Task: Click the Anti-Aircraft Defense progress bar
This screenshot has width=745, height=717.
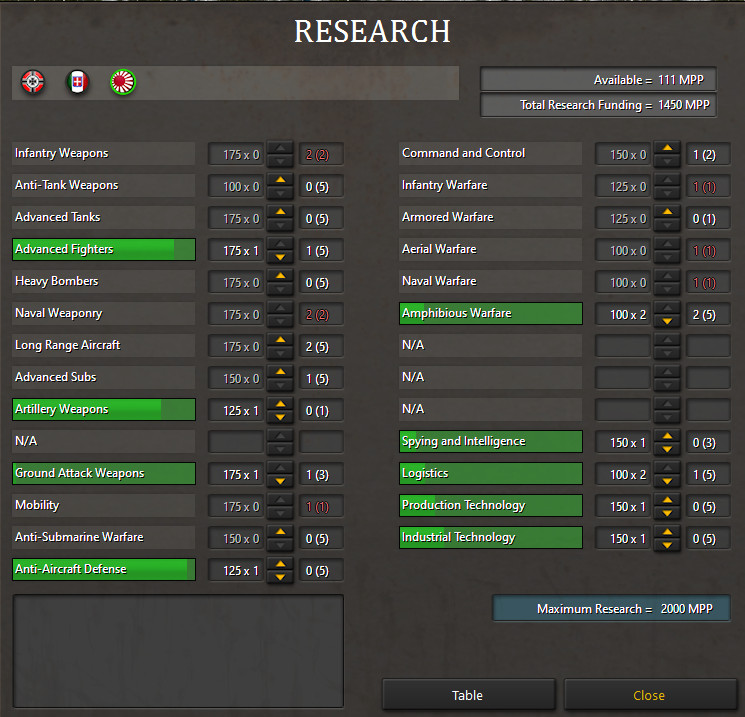Action: click(104, 569)
